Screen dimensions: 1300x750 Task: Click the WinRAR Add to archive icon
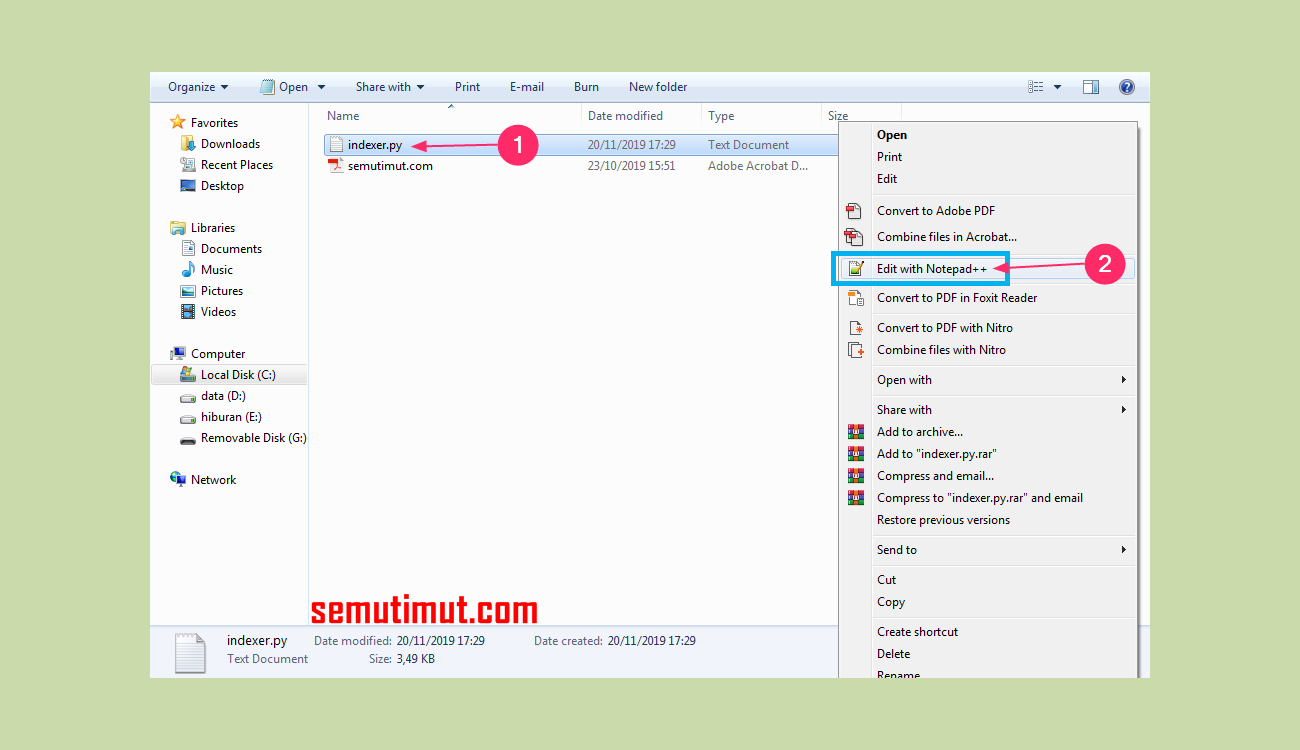pyautogui.click(x=856, y=431)
